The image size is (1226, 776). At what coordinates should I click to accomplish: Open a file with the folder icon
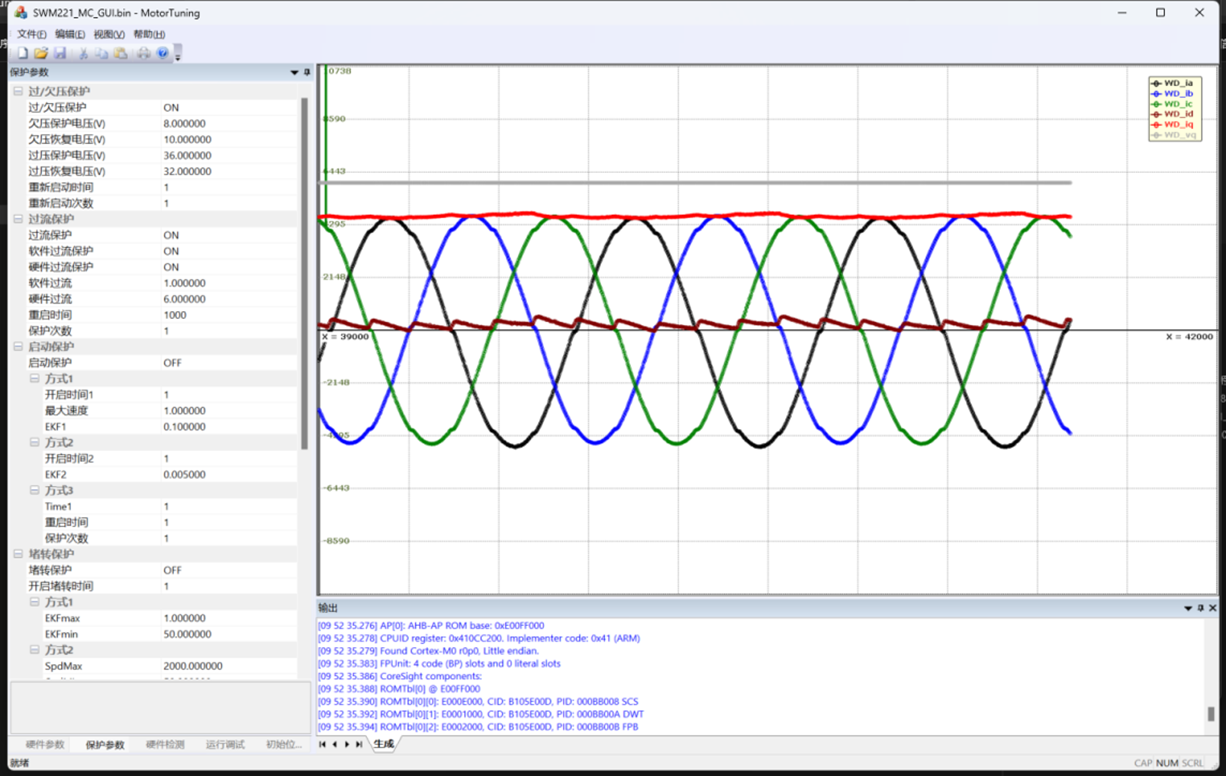pyautogui.click(x=41, y=53)
